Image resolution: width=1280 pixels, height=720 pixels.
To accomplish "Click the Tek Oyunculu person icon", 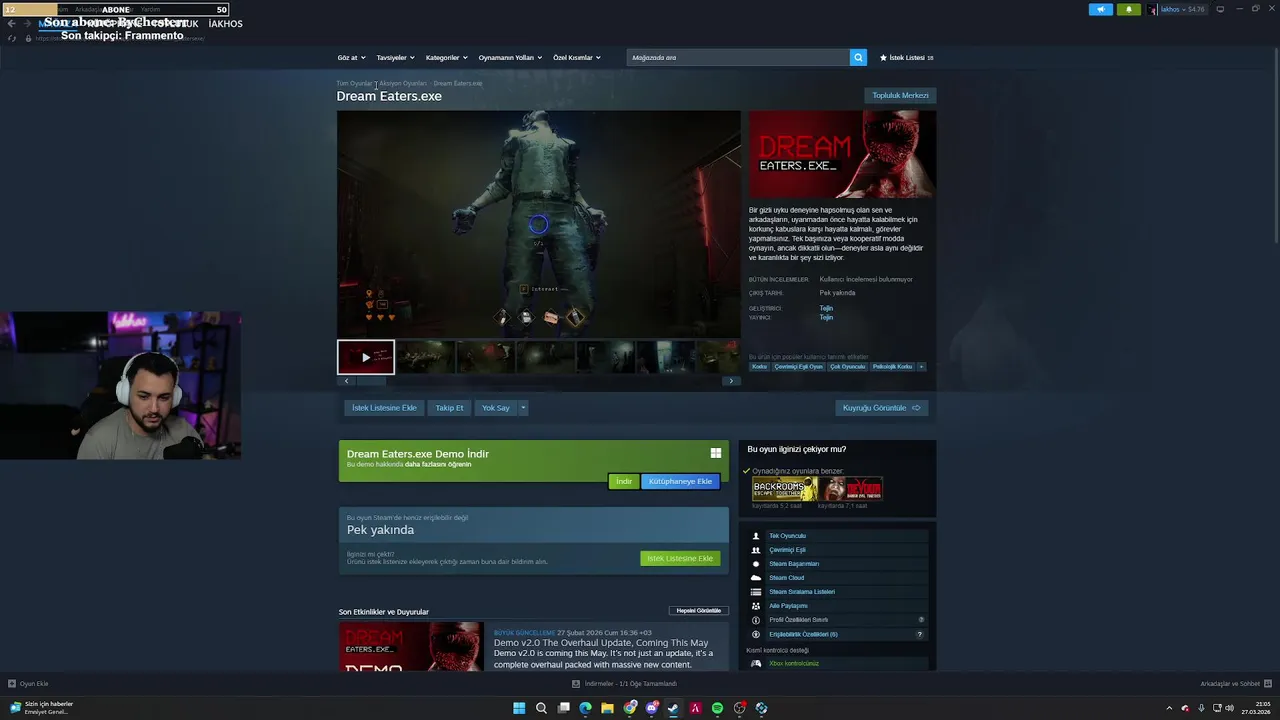I will (x=756, y=536).
